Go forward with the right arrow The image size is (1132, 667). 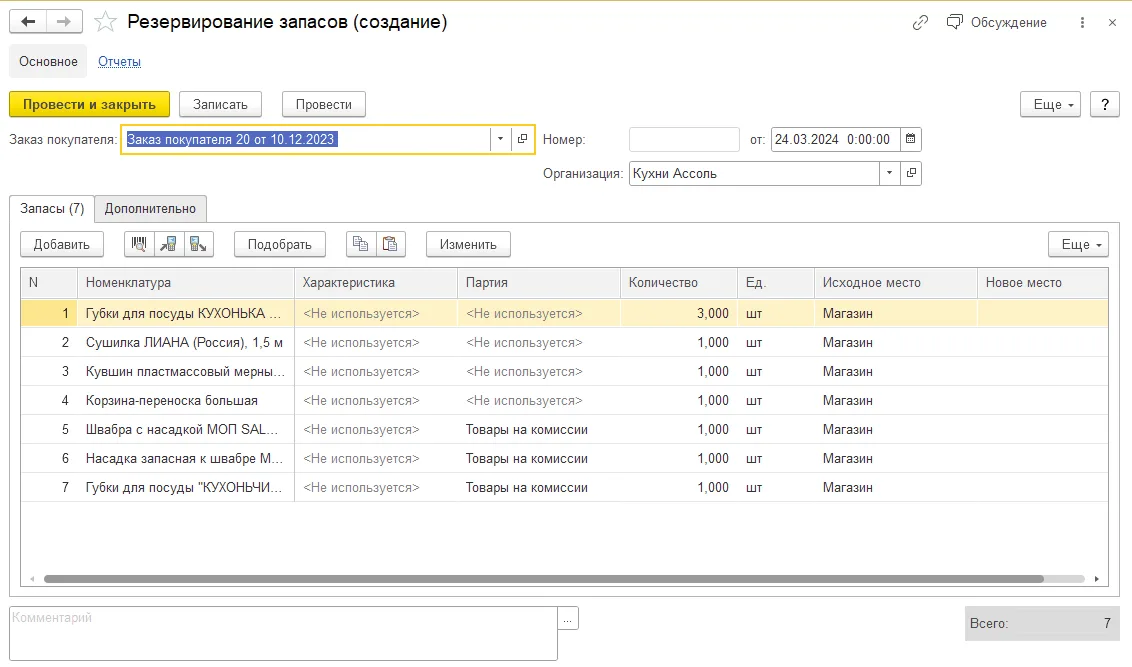[x=64, y=22]
